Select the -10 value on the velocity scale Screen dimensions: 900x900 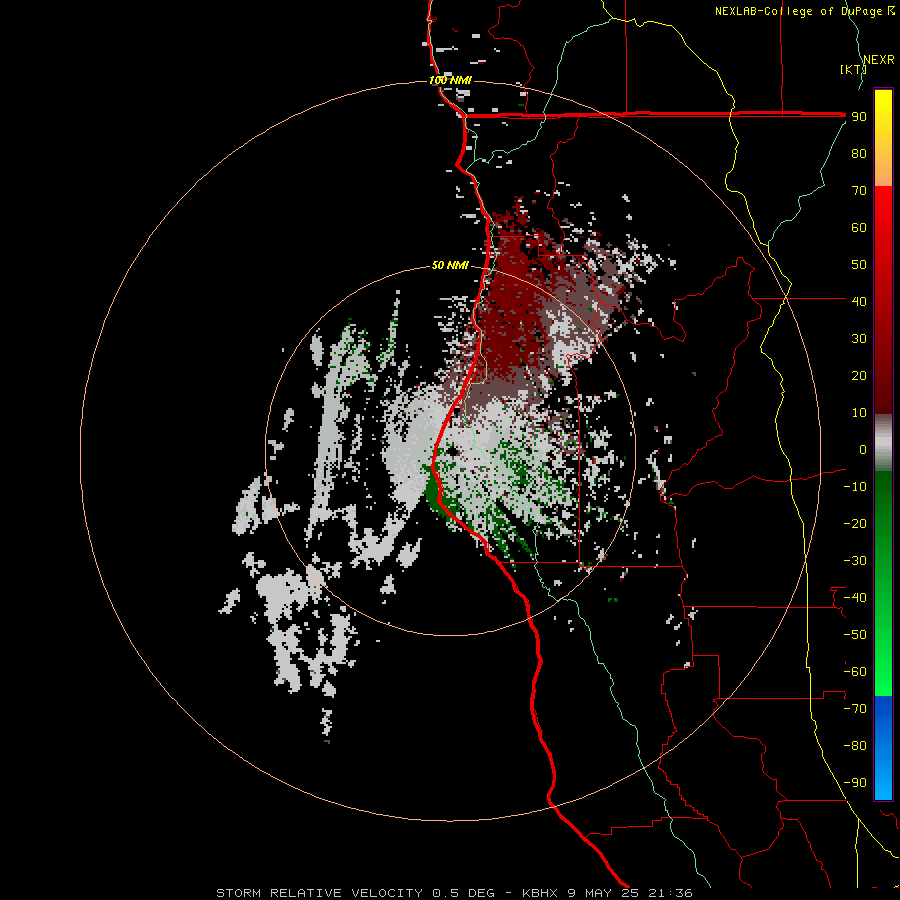click(855, 487)
